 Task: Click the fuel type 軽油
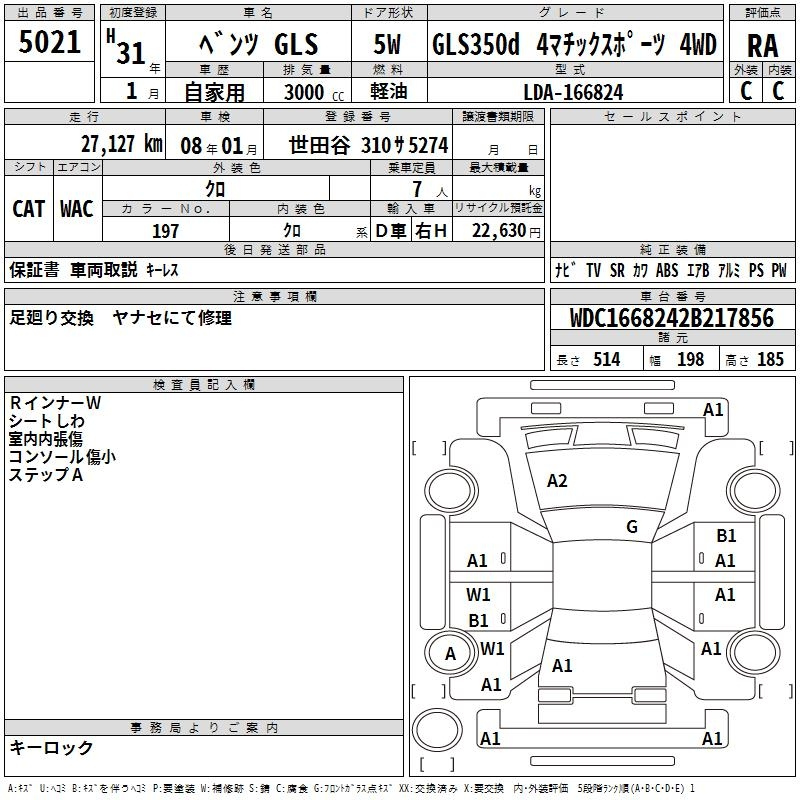click(389, 91)
